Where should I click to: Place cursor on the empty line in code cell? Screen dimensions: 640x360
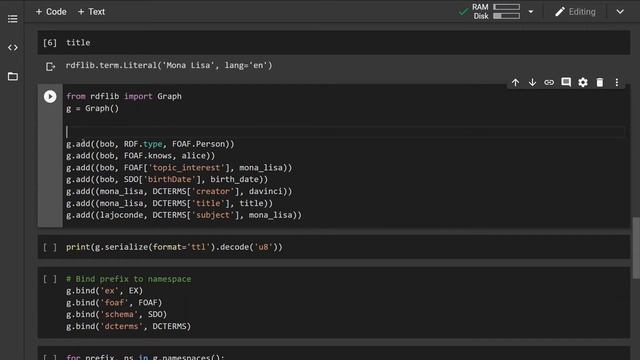point(345,132)
